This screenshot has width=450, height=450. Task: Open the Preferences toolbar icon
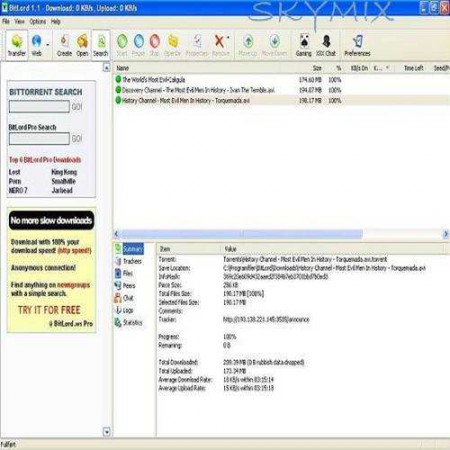(x=357, y=45)
